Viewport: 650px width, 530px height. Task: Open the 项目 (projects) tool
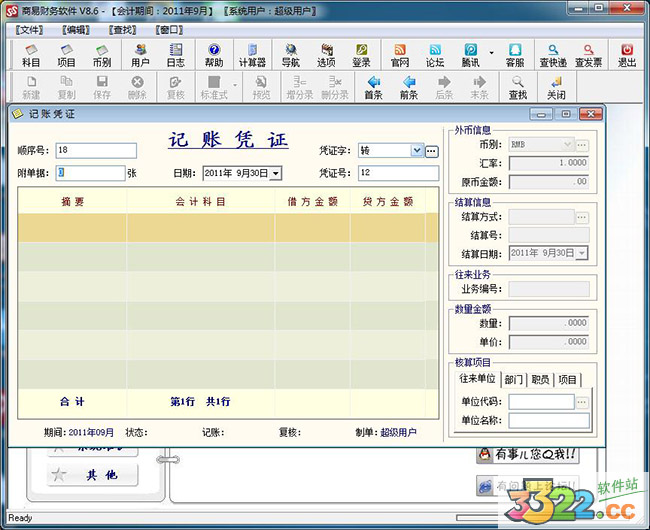[x=66, y=56]
